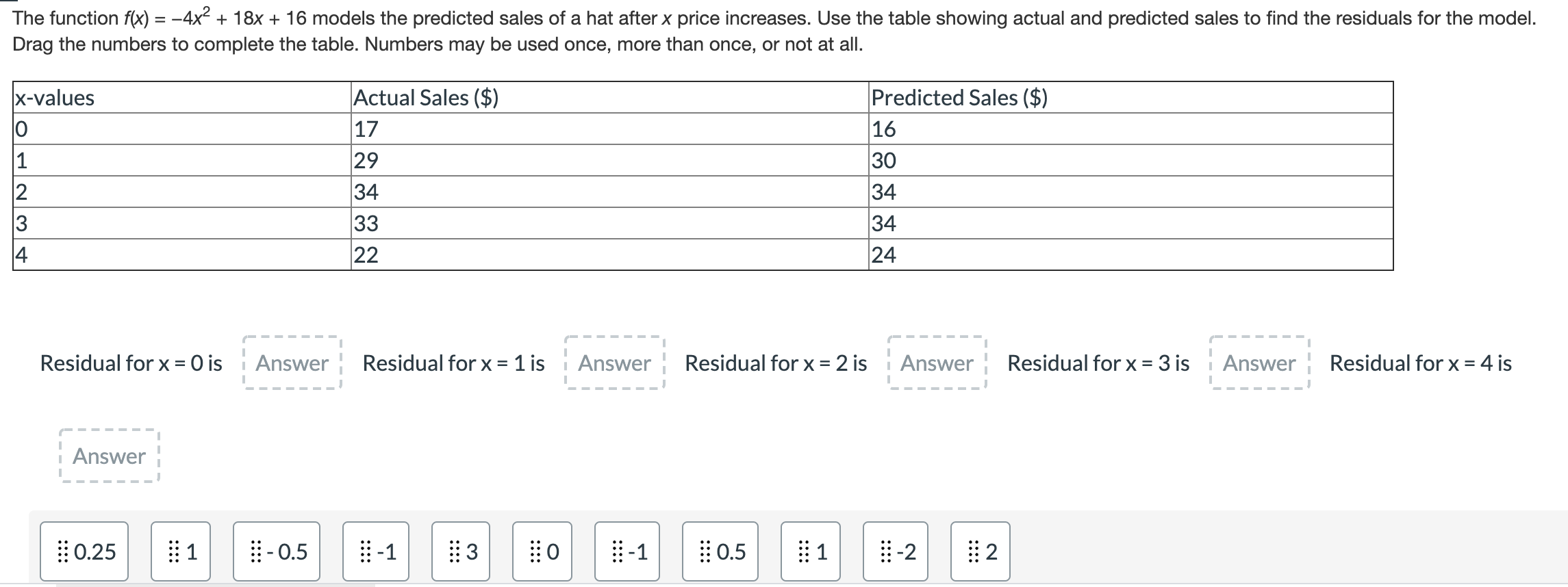Click the Answer box on the second line
Image resolution: width=1568 pixels, height=587 pixels.
click(109, 456)
